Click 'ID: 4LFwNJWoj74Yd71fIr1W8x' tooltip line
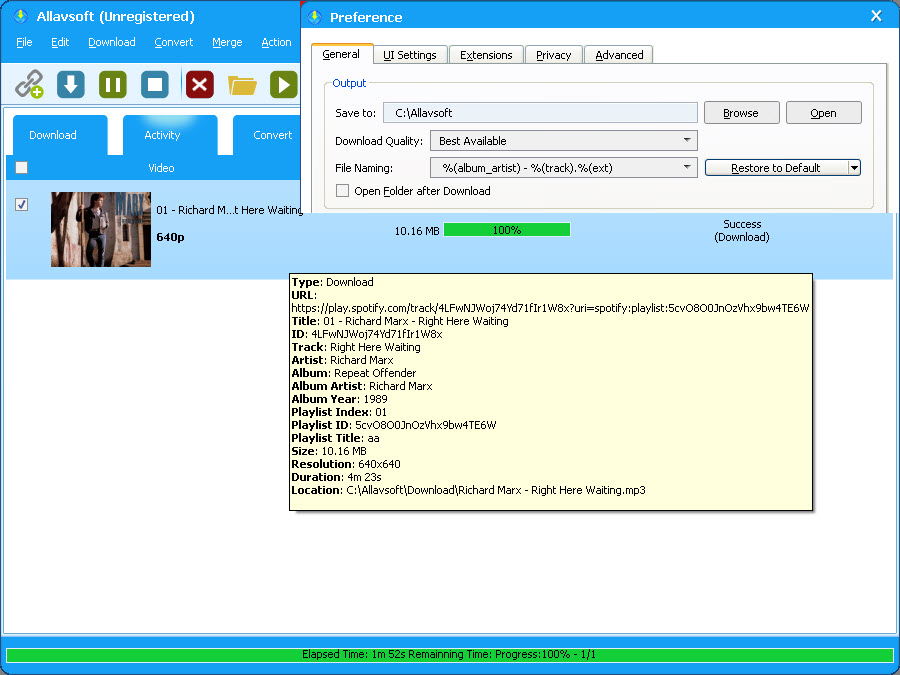Viewport: 900px width, 675px height. [x=367, y=334]
